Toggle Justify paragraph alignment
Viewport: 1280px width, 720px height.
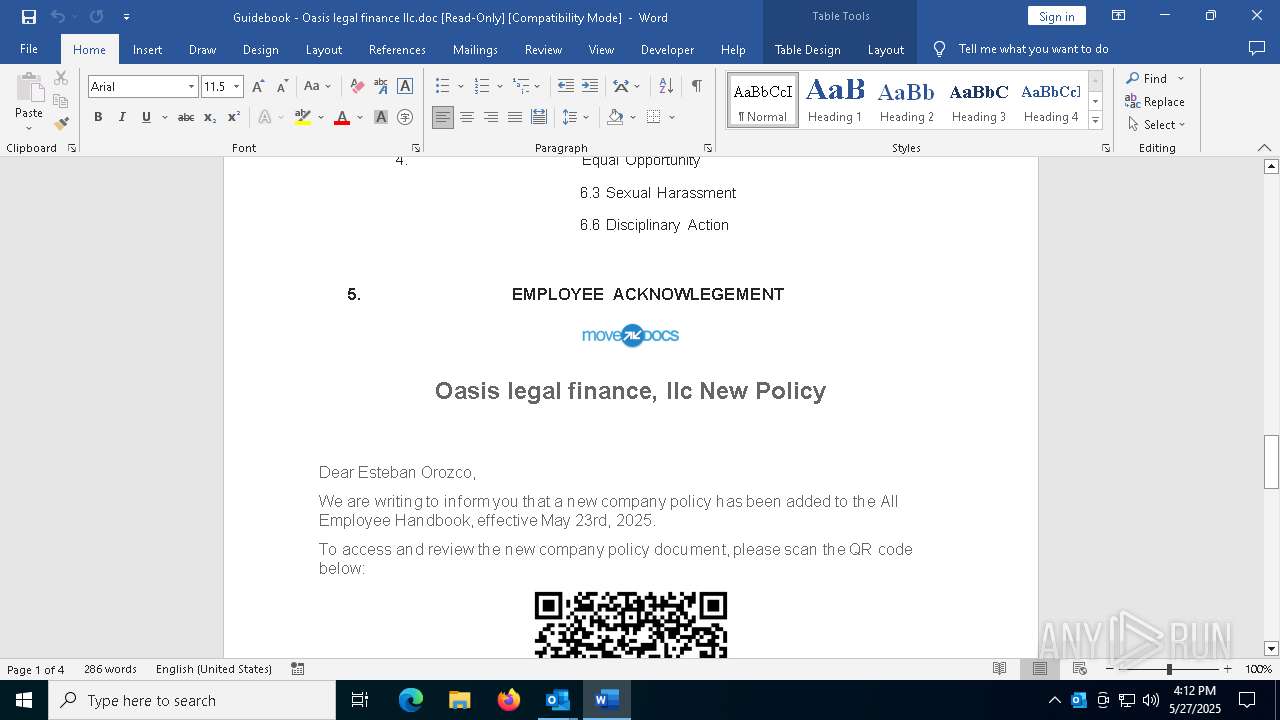tap(515, 117)
